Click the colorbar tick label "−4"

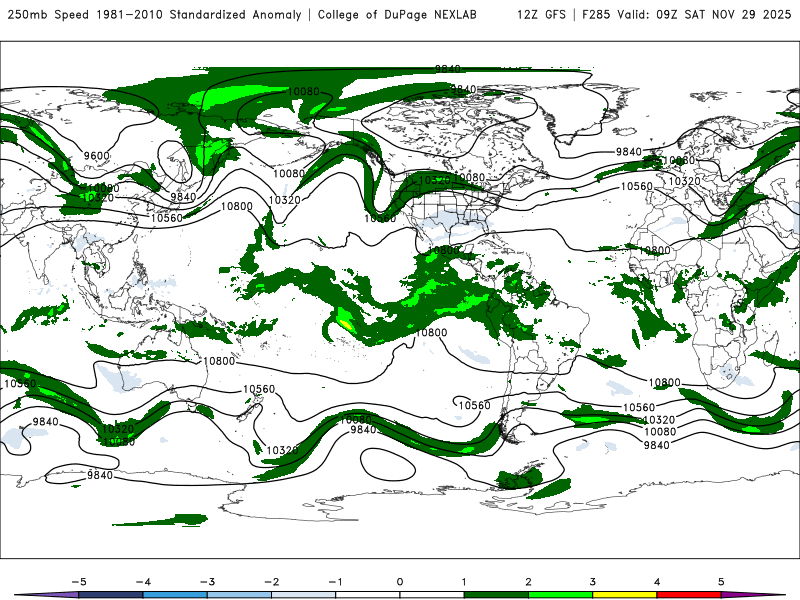(x=143, y=582)
